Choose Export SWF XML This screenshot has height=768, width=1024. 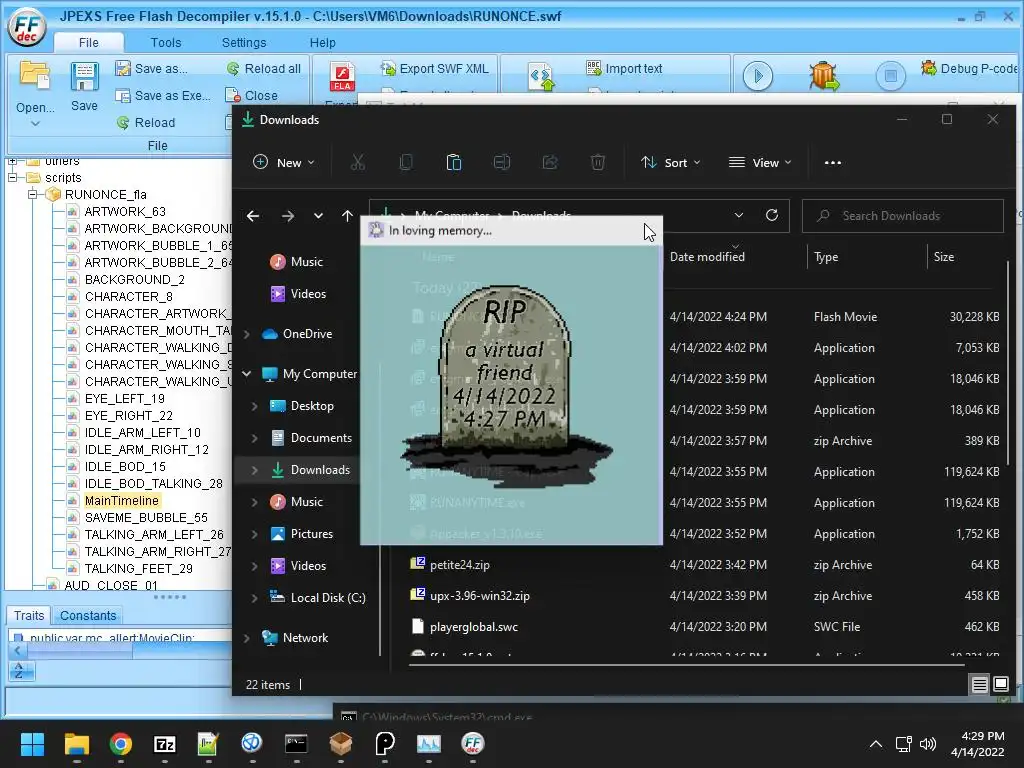[x=435, y=69]
